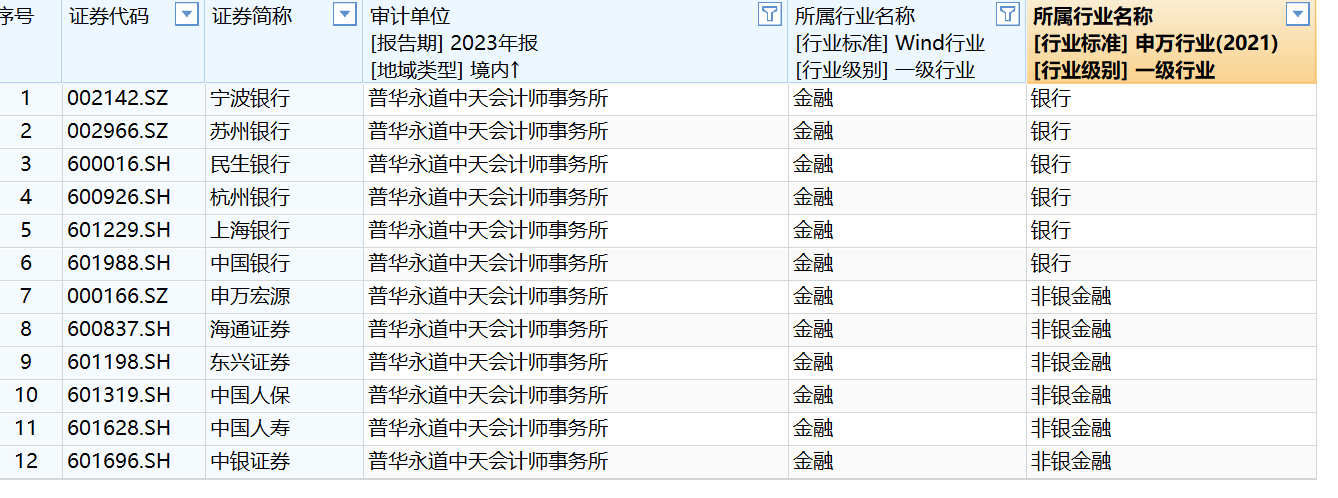This screenshot has width=1338, height=498.
Task: Click the 中国人保 name cell
Action: pyautogui.click(x=284, y=396)
